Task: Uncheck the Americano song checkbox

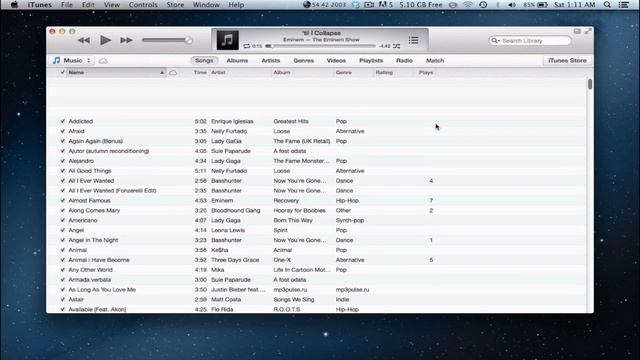Action: pyautogui.click(x=62, y=220)
